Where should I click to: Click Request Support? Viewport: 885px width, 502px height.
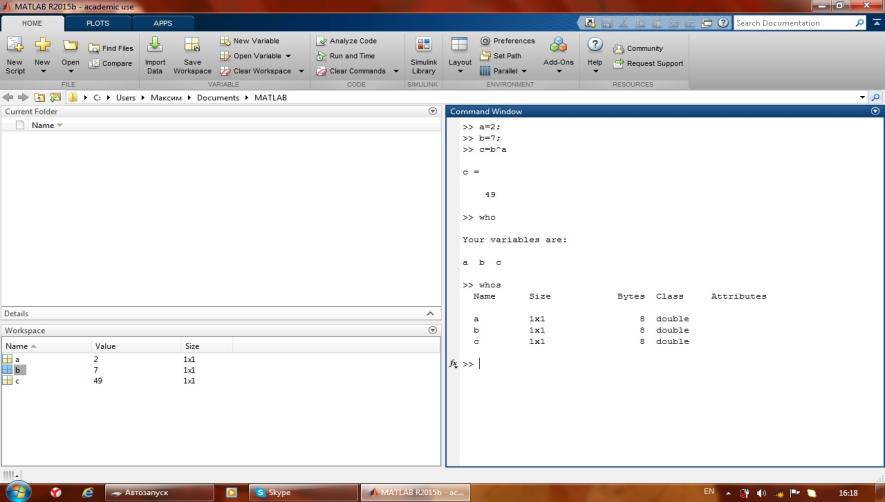click(649, 63)
